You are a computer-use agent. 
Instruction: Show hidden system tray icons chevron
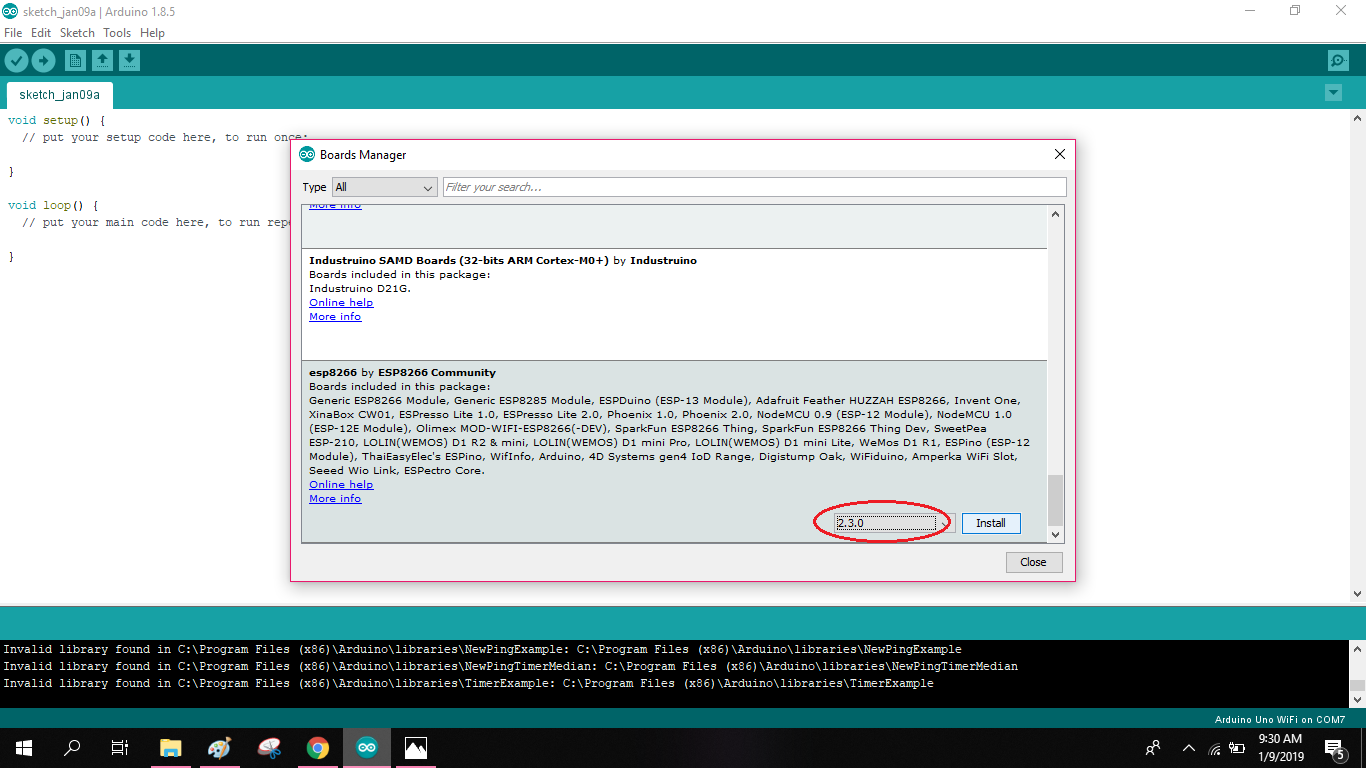[1189, 747]
